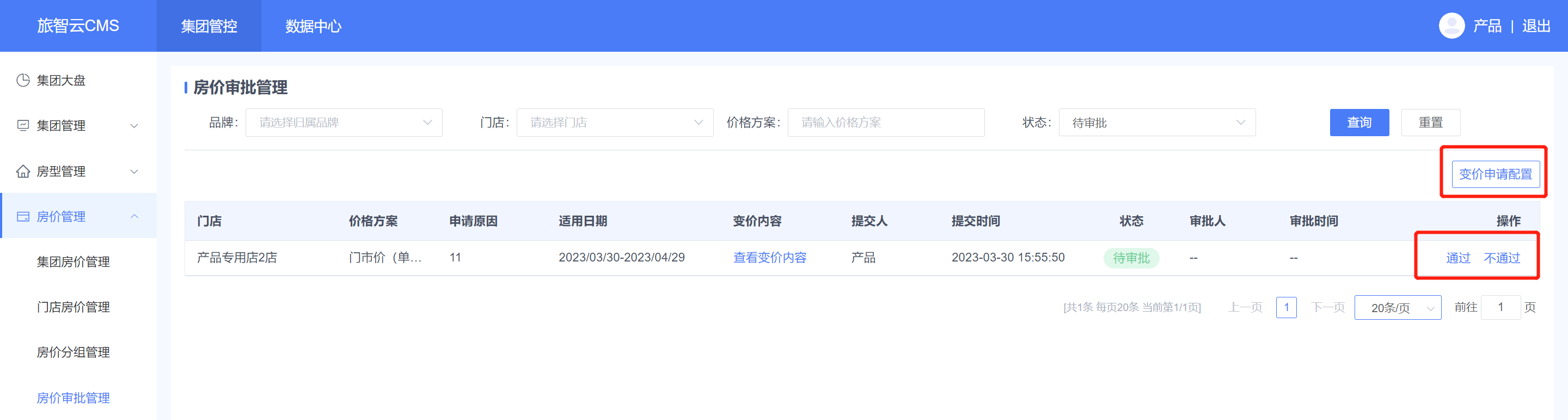Click the 提交时间 column header
This screenshot has height=420, width=1568.
pyautogui.click(x=976, y=221)
